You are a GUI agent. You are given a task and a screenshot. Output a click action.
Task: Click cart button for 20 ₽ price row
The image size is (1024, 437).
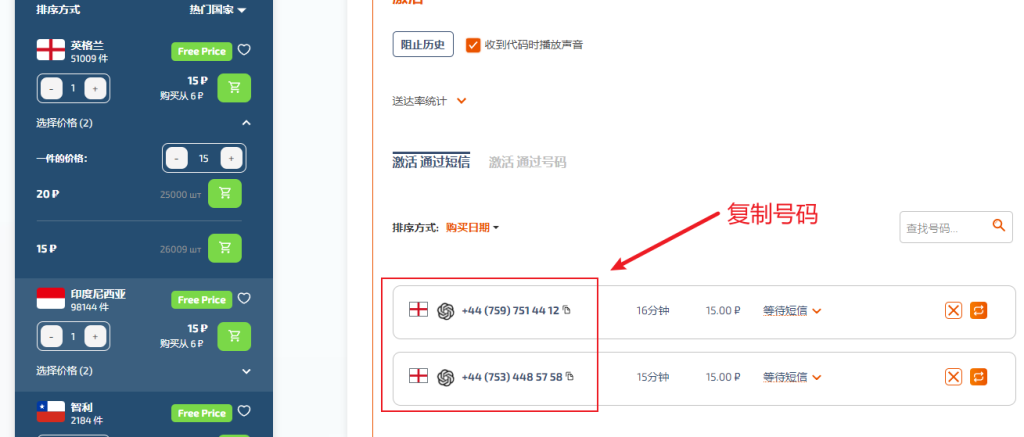(x=225, y=193)
